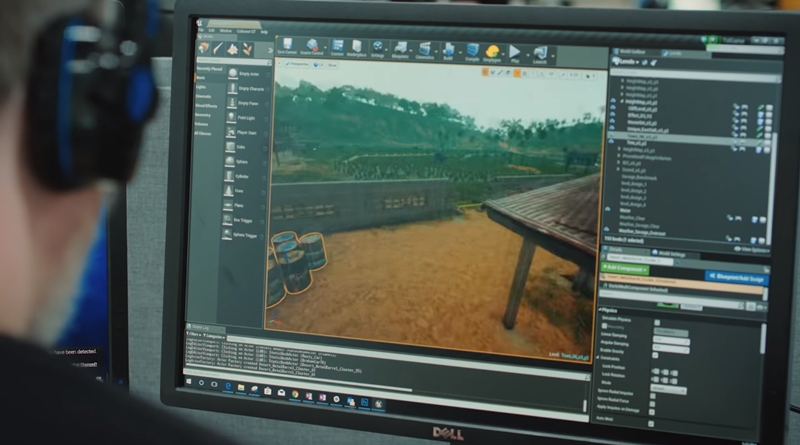Click the Player Start icon
The image size is (800, 445).
[231, 132]
